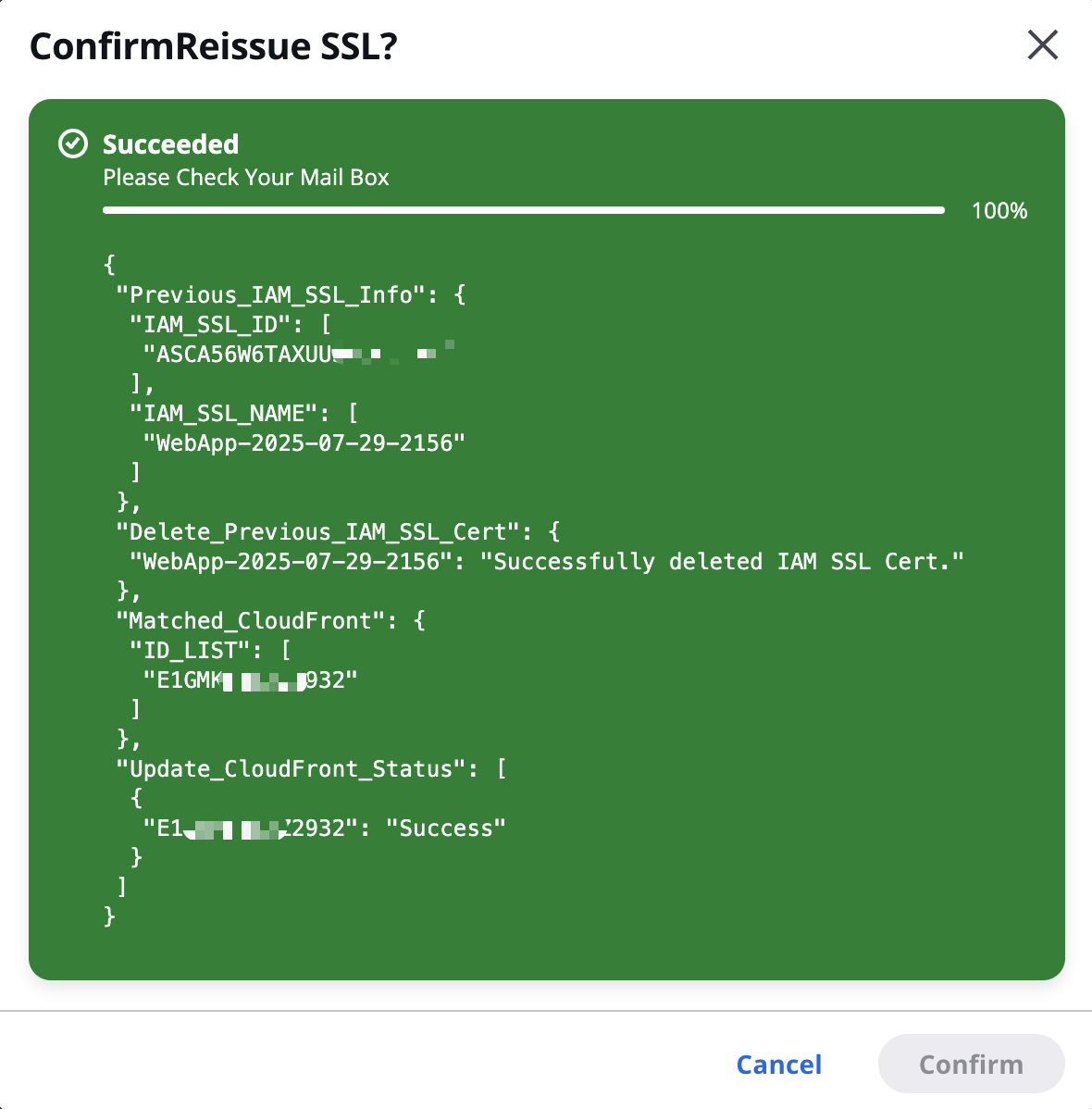Click the greyed-out Confirm button

971,1064
